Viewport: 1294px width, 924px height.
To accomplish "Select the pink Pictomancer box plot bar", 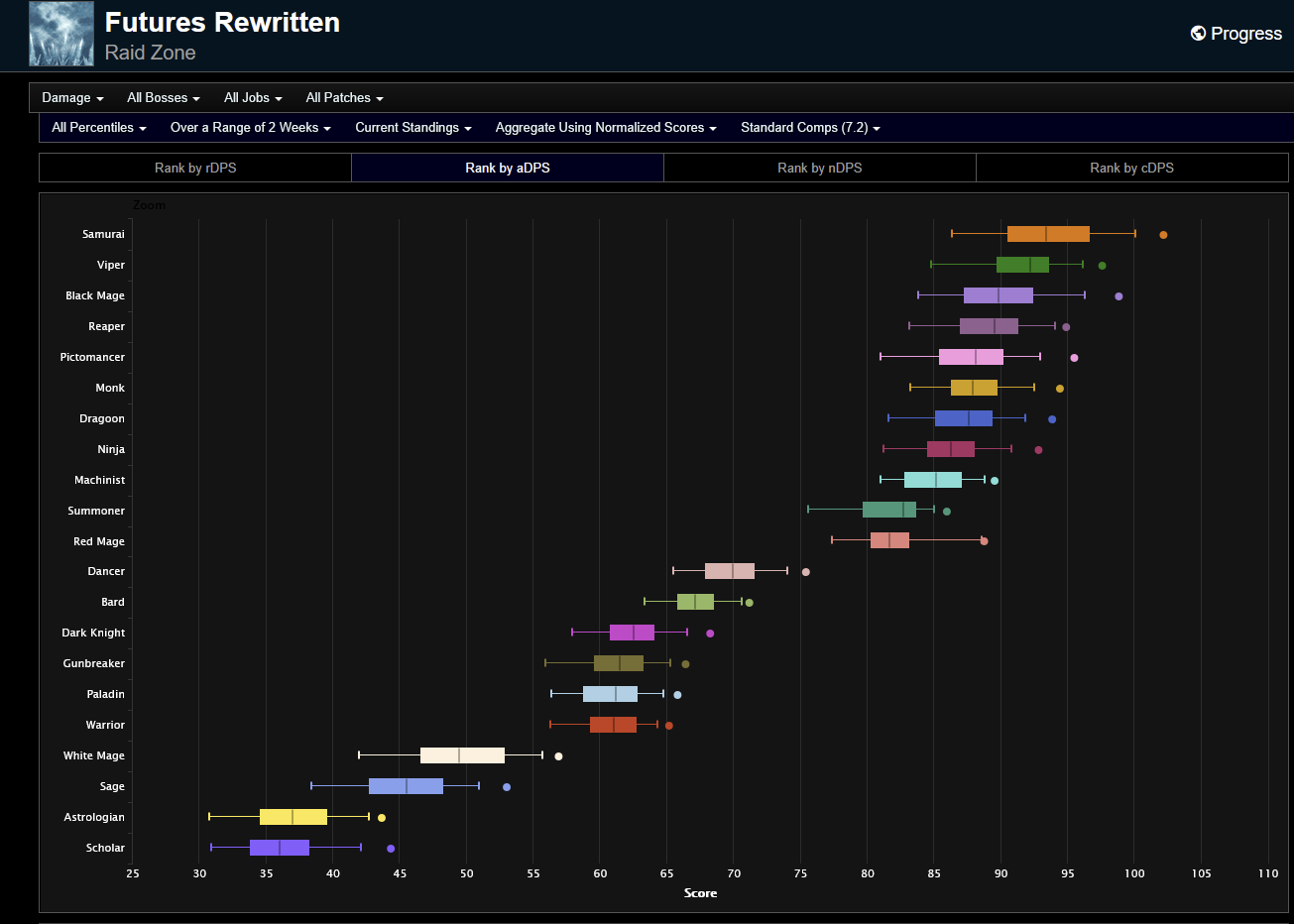I will (971, 357).
